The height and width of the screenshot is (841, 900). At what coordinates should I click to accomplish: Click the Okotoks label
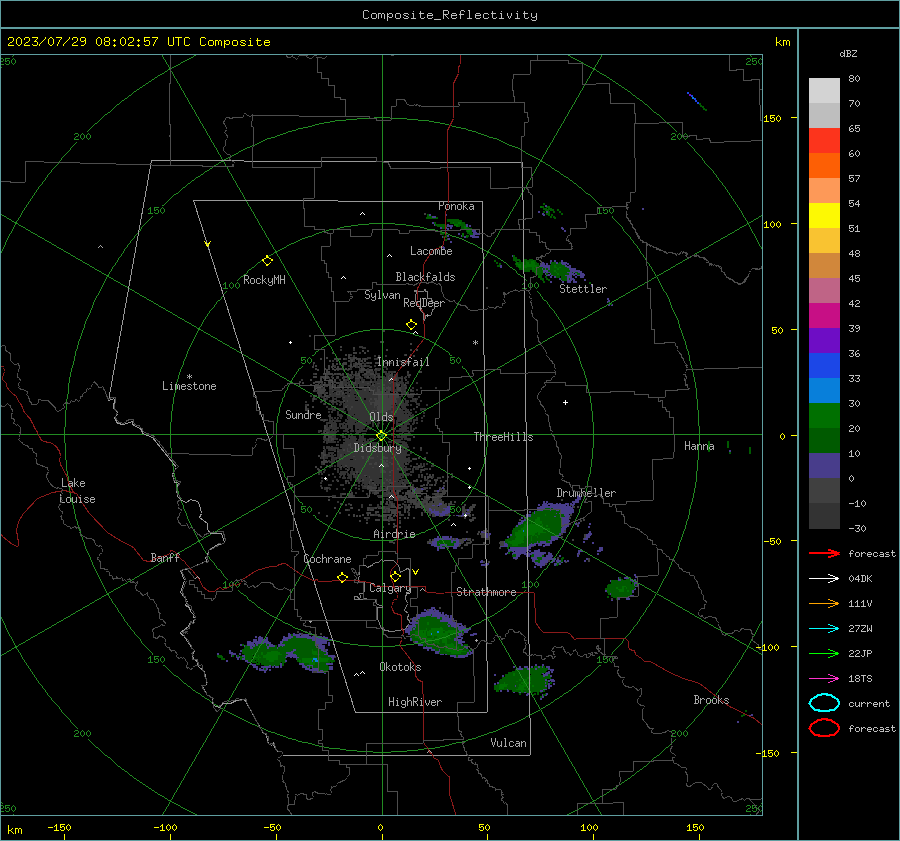click(x=400, y=667)
